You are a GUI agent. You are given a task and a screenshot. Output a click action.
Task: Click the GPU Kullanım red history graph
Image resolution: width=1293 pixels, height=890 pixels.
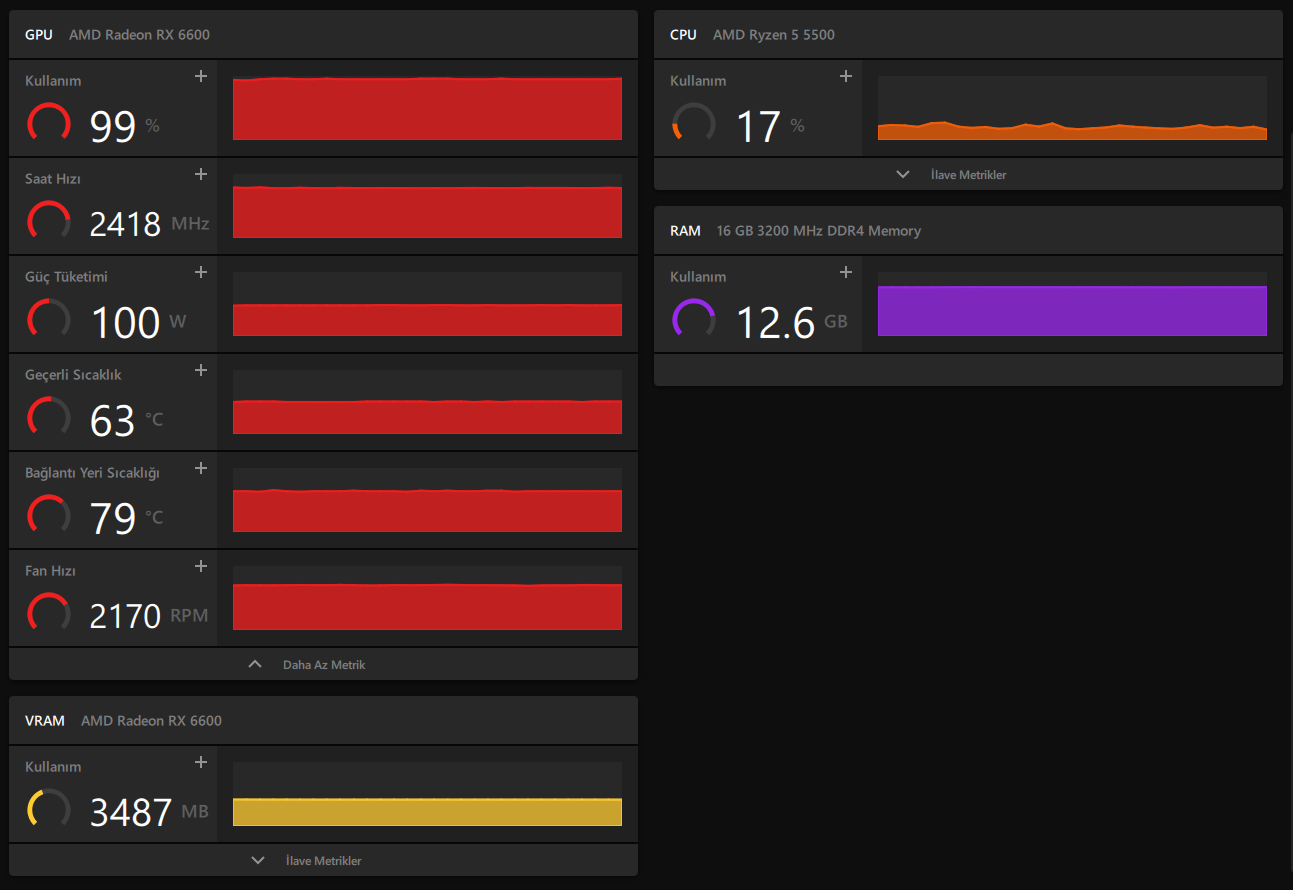[x=427, y=108]
